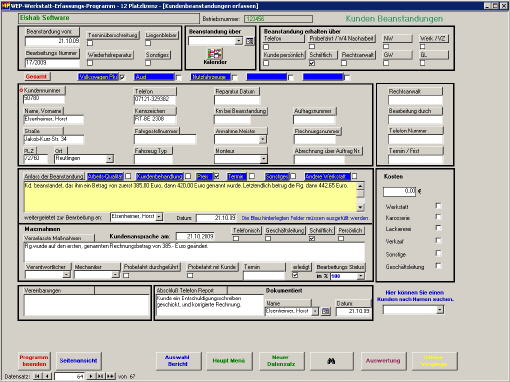The height and width of the screenshot is (382, 510).
Task: Click the Rechtsanwalt button in the right panel
Action: click(415, 91)
